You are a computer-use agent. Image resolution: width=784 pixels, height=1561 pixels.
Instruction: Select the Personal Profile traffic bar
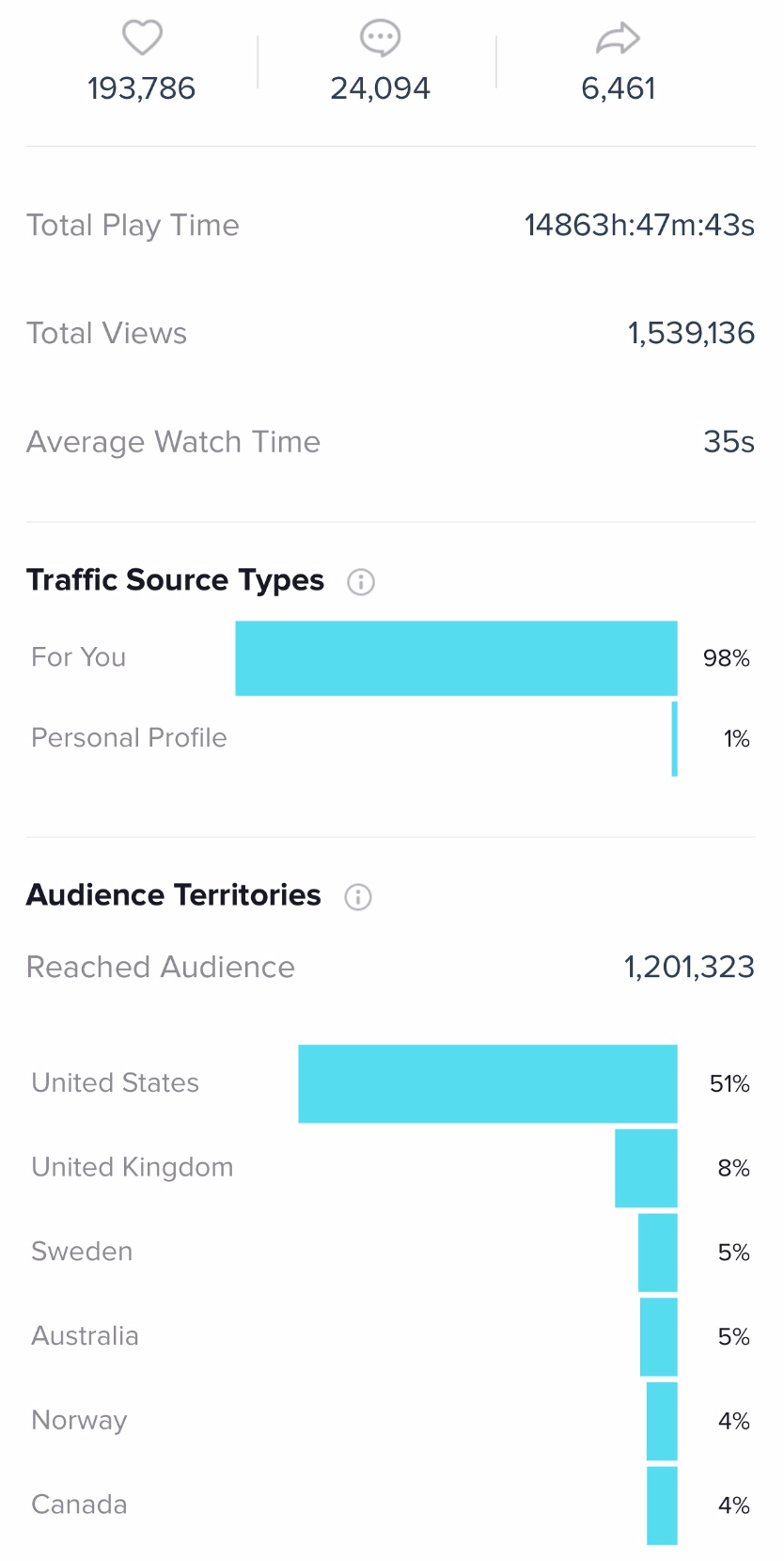674,738
